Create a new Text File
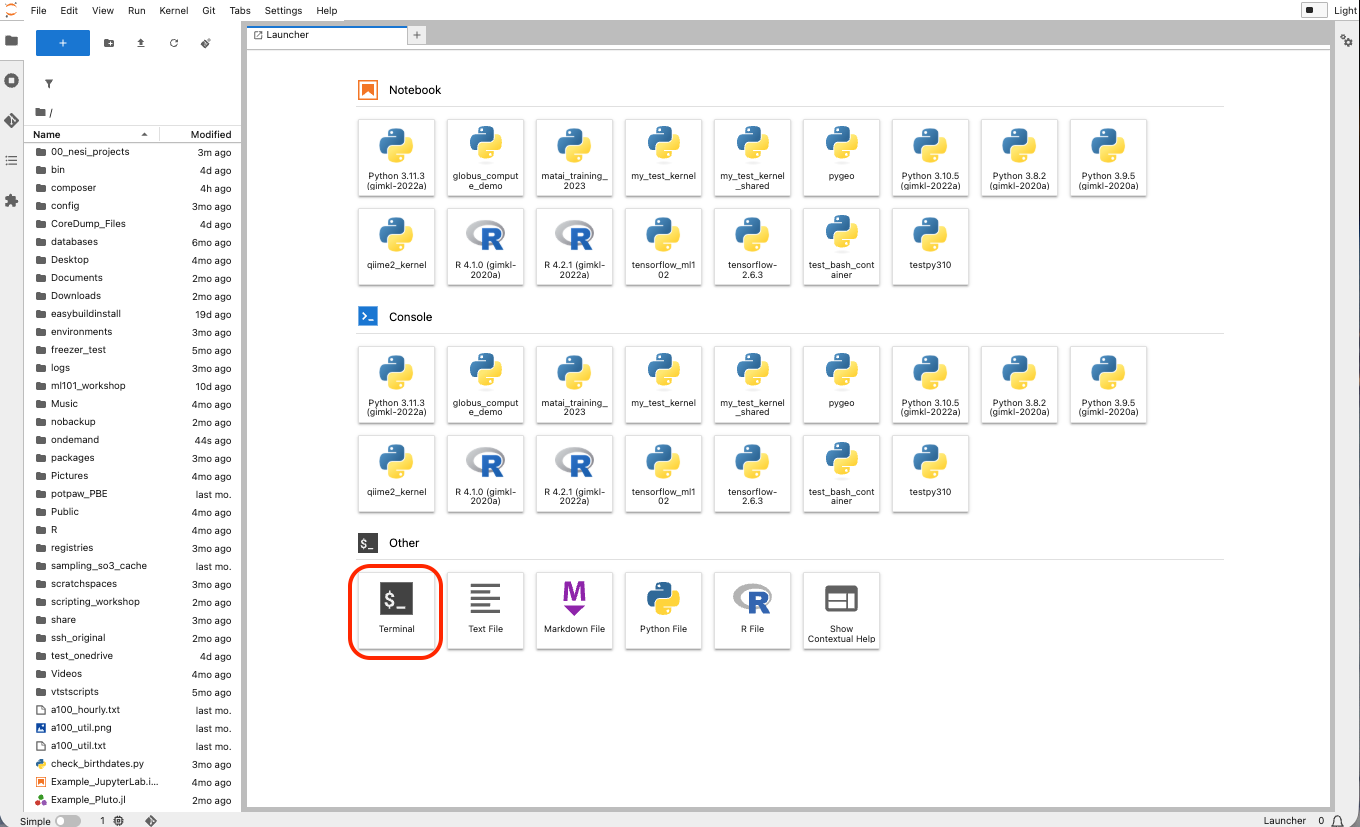The height and width of the screenshot is (827, 1360). point(486,611)
